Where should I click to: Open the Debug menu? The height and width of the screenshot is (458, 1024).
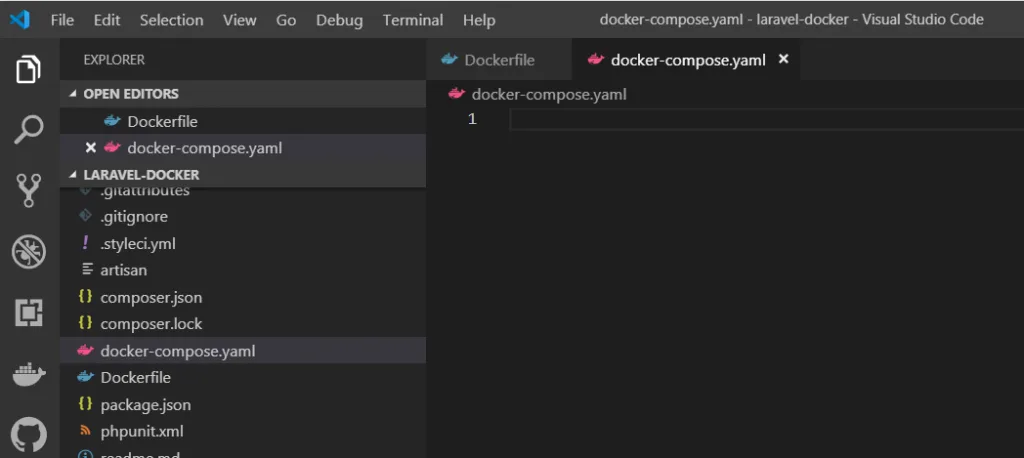[x=339, y=20]
